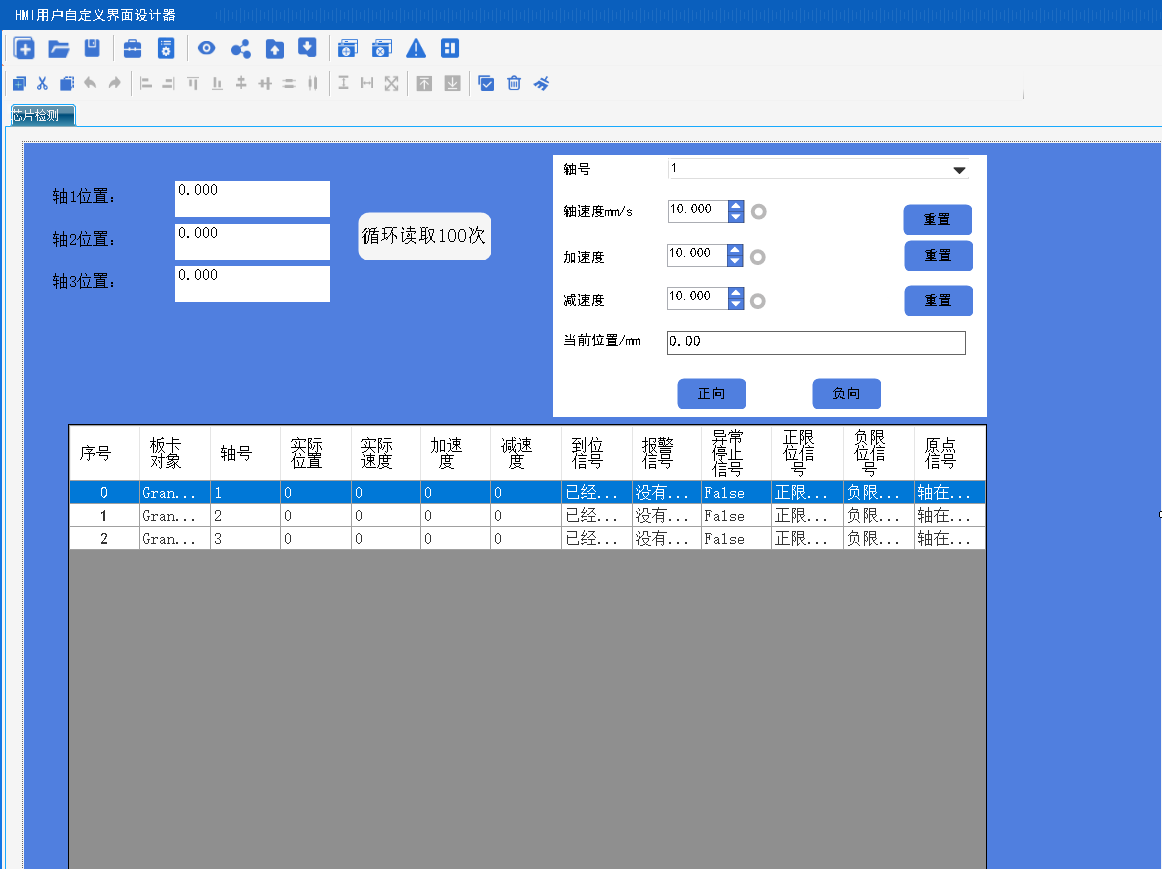This screenshot has width=1162, height=869.
Task: Click the align left icon
Action: [x=146, y=84]
